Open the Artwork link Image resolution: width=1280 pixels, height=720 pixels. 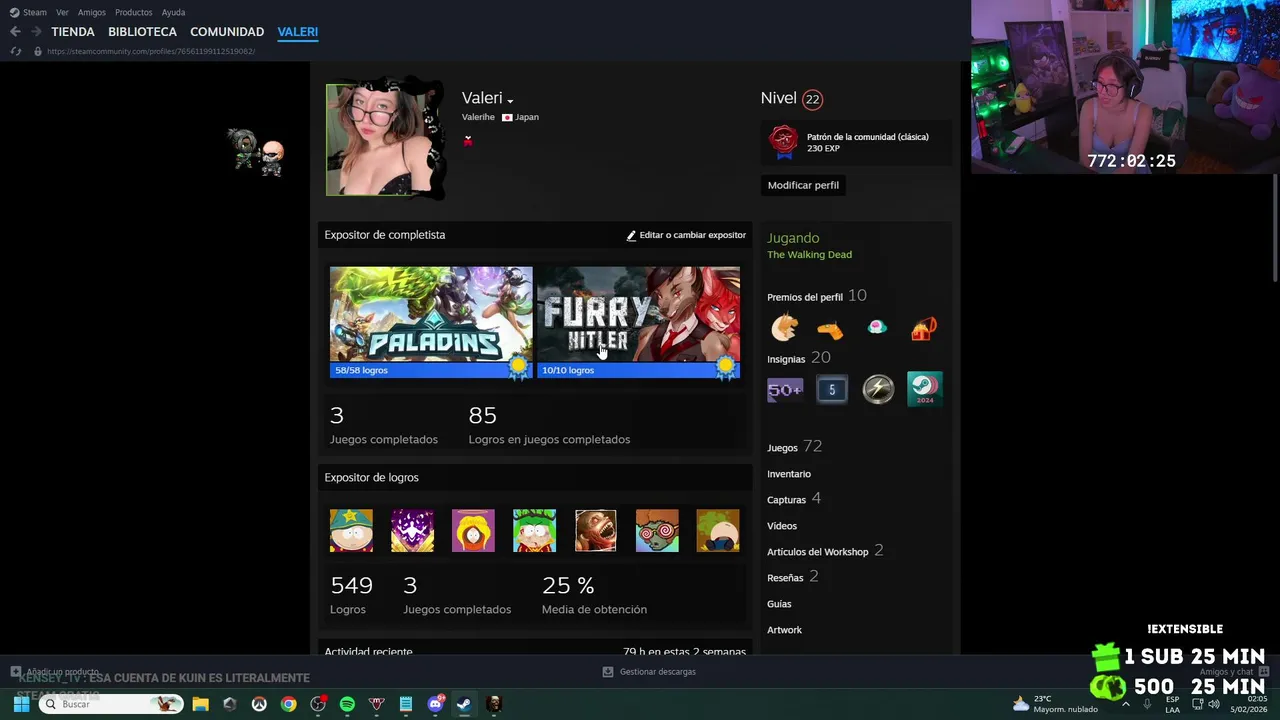coord(784,630)
